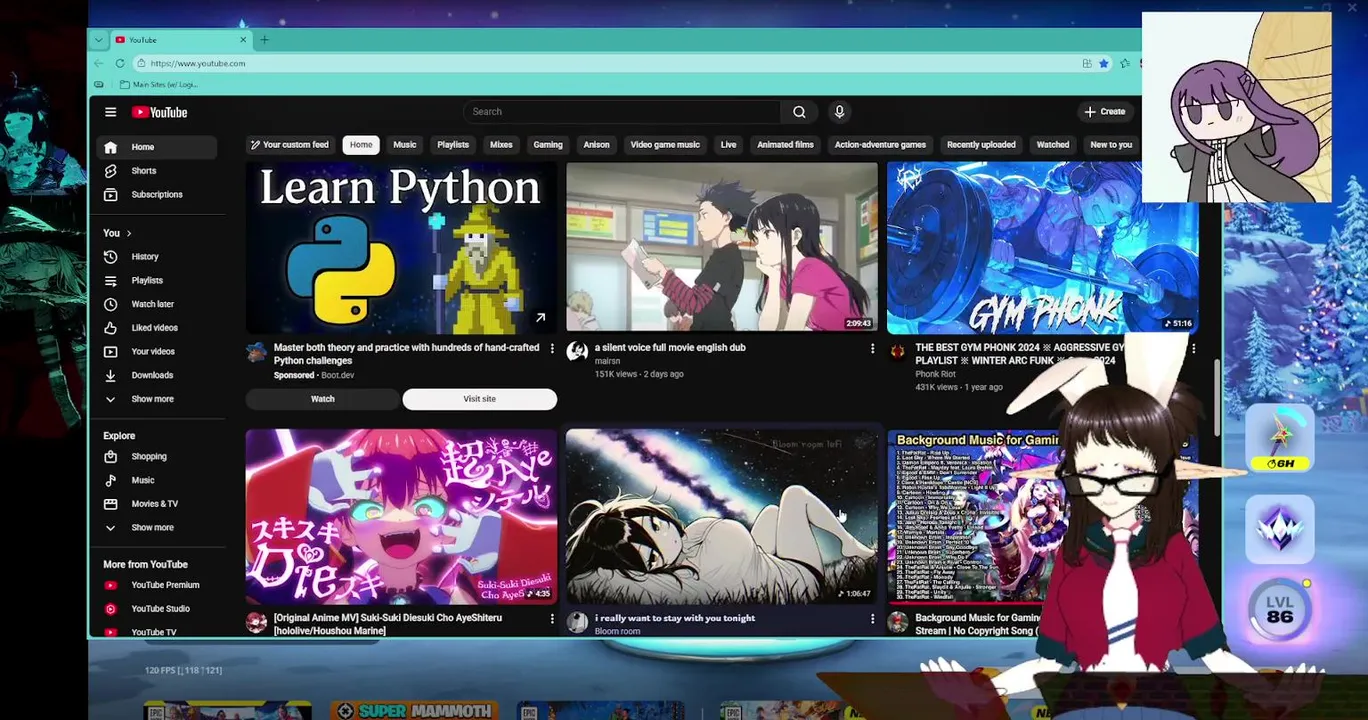Select the Recently uploaded chip
The image size is (1368, 720).
(981, 145)
